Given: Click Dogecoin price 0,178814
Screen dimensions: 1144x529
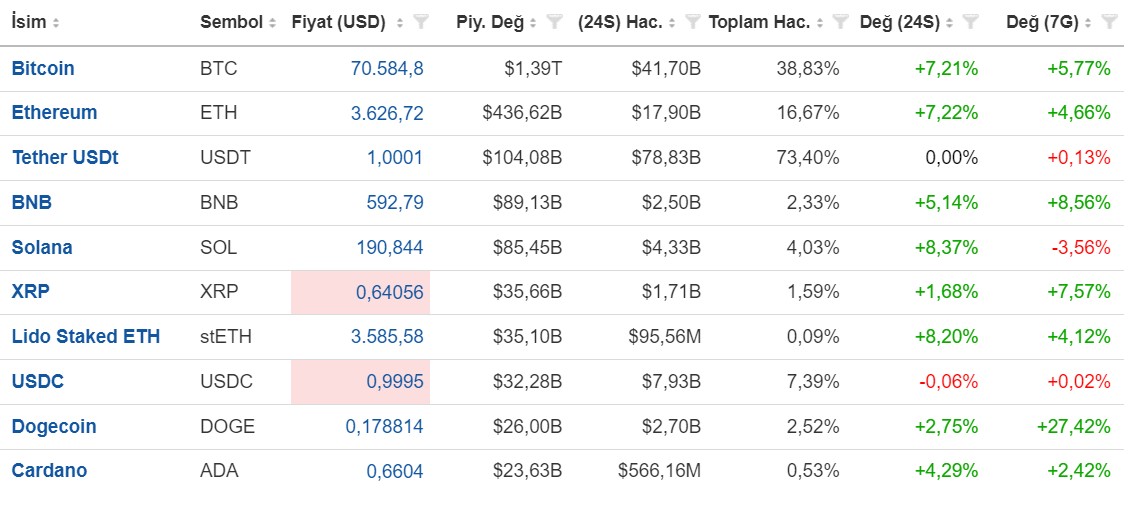Looking at the screenshot, I should pyautogui.click(x=384, y=427).
